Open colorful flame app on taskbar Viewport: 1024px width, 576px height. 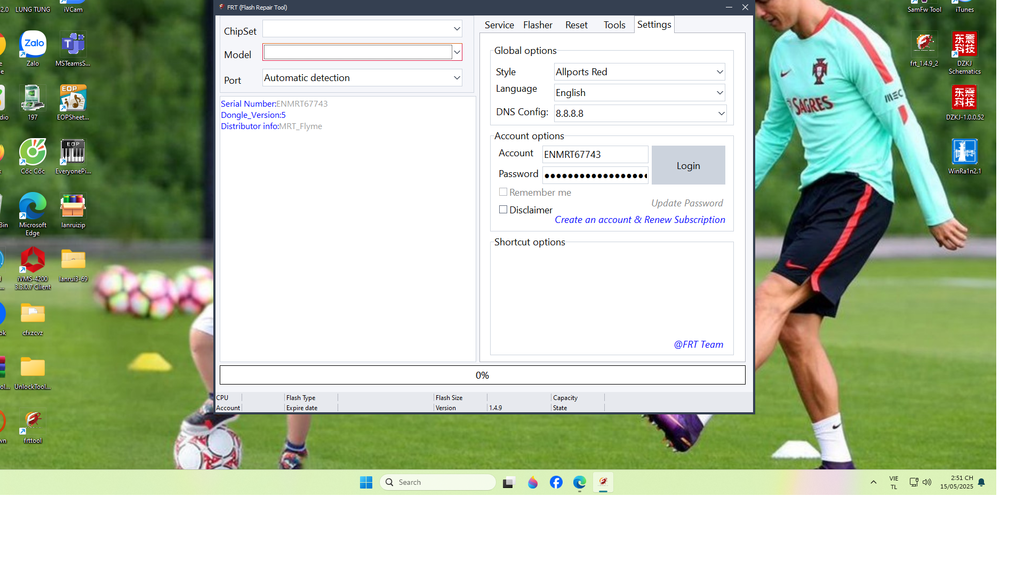coord(533,482)
